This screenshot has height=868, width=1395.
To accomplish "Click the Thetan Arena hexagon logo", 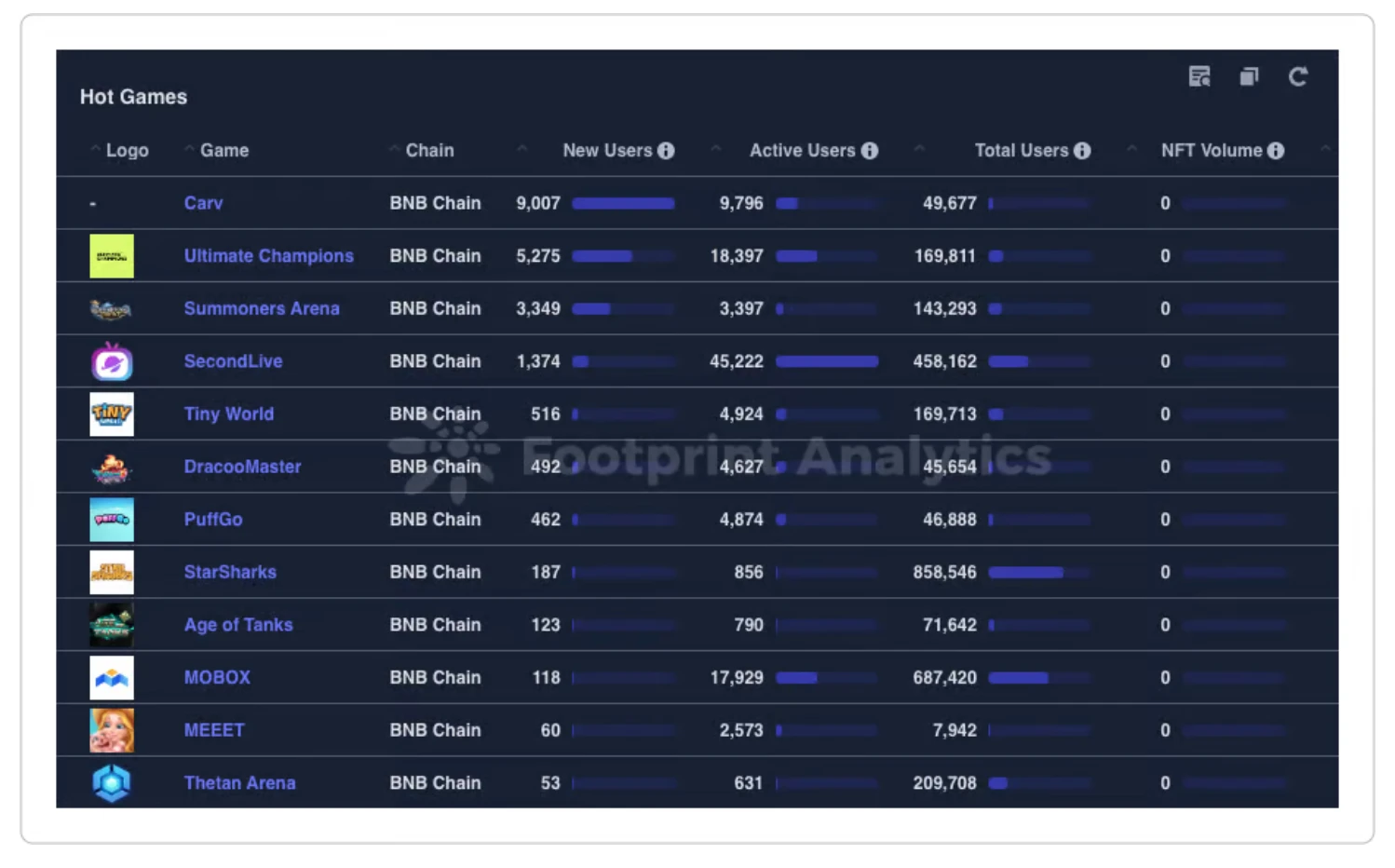I will tap(112, 783).
